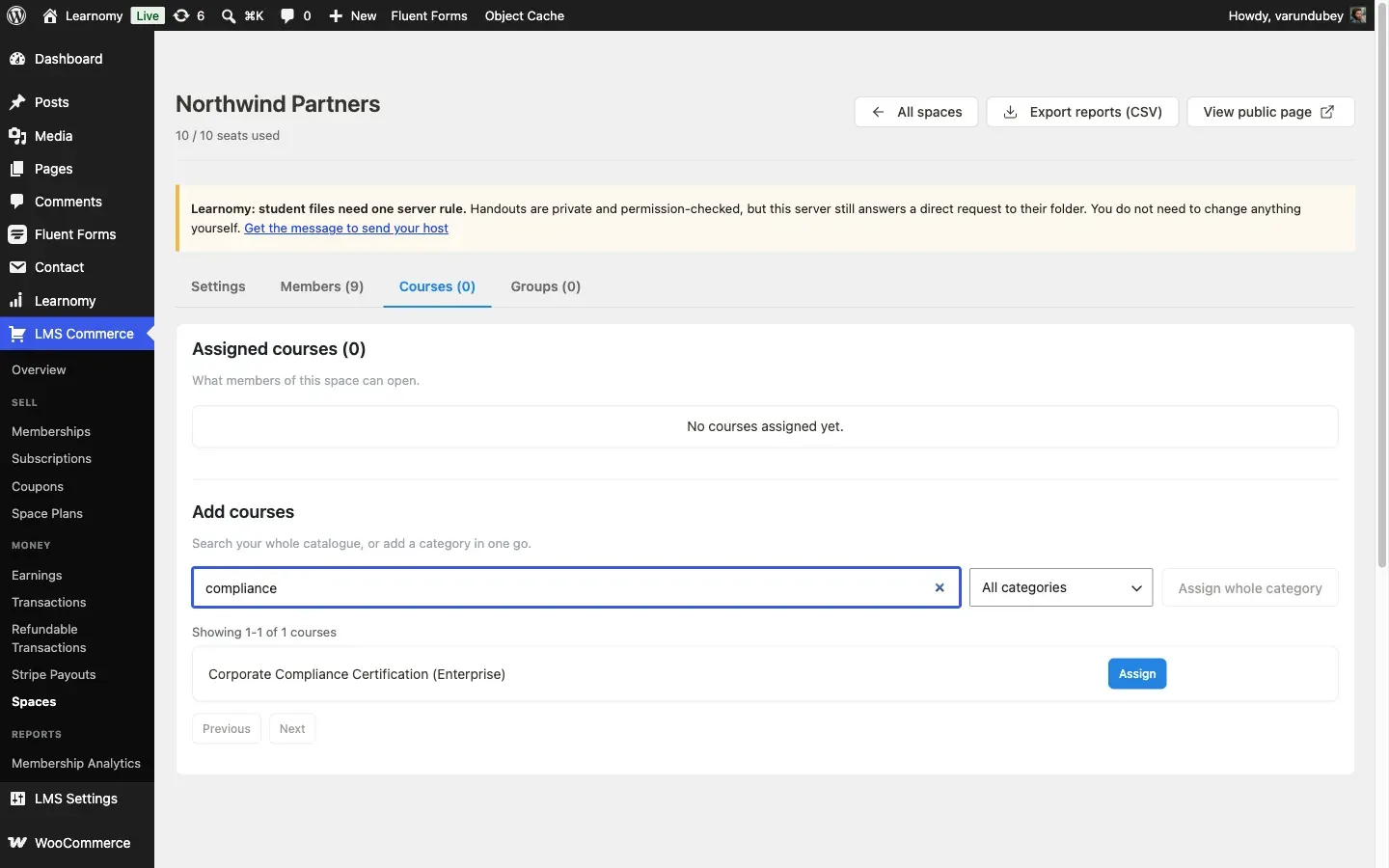
Task: Switch to the Members (9) tab
Action: coord(322,286)
